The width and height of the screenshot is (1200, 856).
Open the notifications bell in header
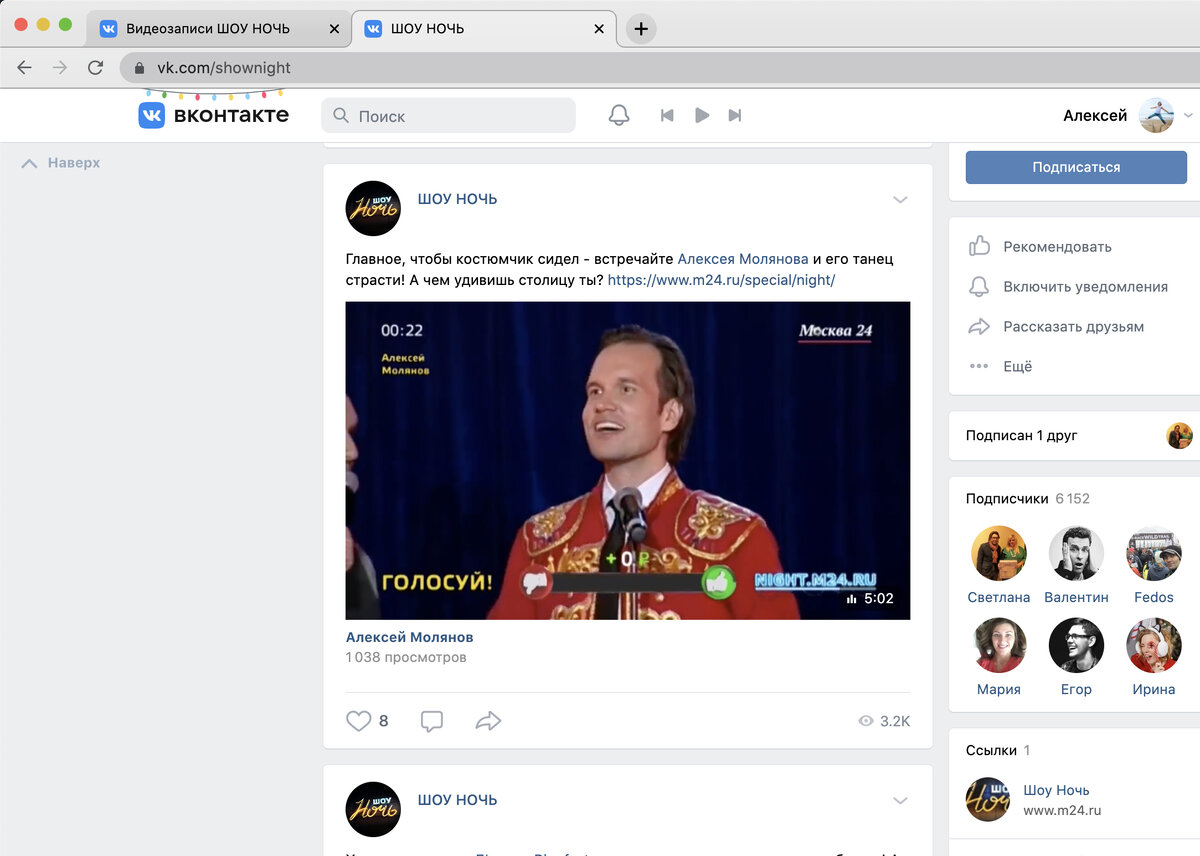(x=619, y=115)
